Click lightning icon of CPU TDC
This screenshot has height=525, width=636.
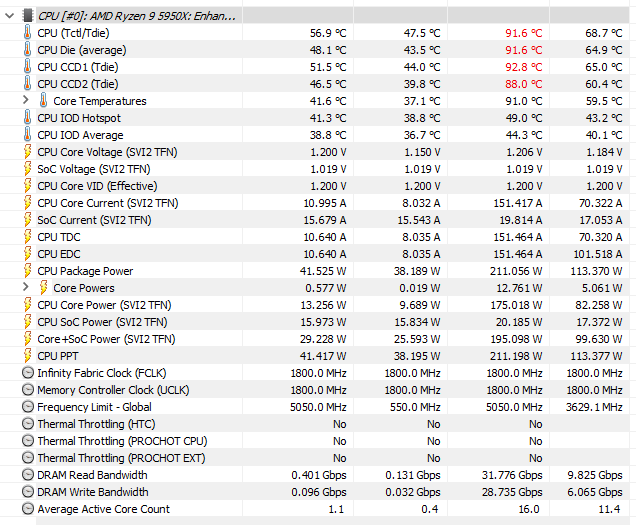click(27, 237)
